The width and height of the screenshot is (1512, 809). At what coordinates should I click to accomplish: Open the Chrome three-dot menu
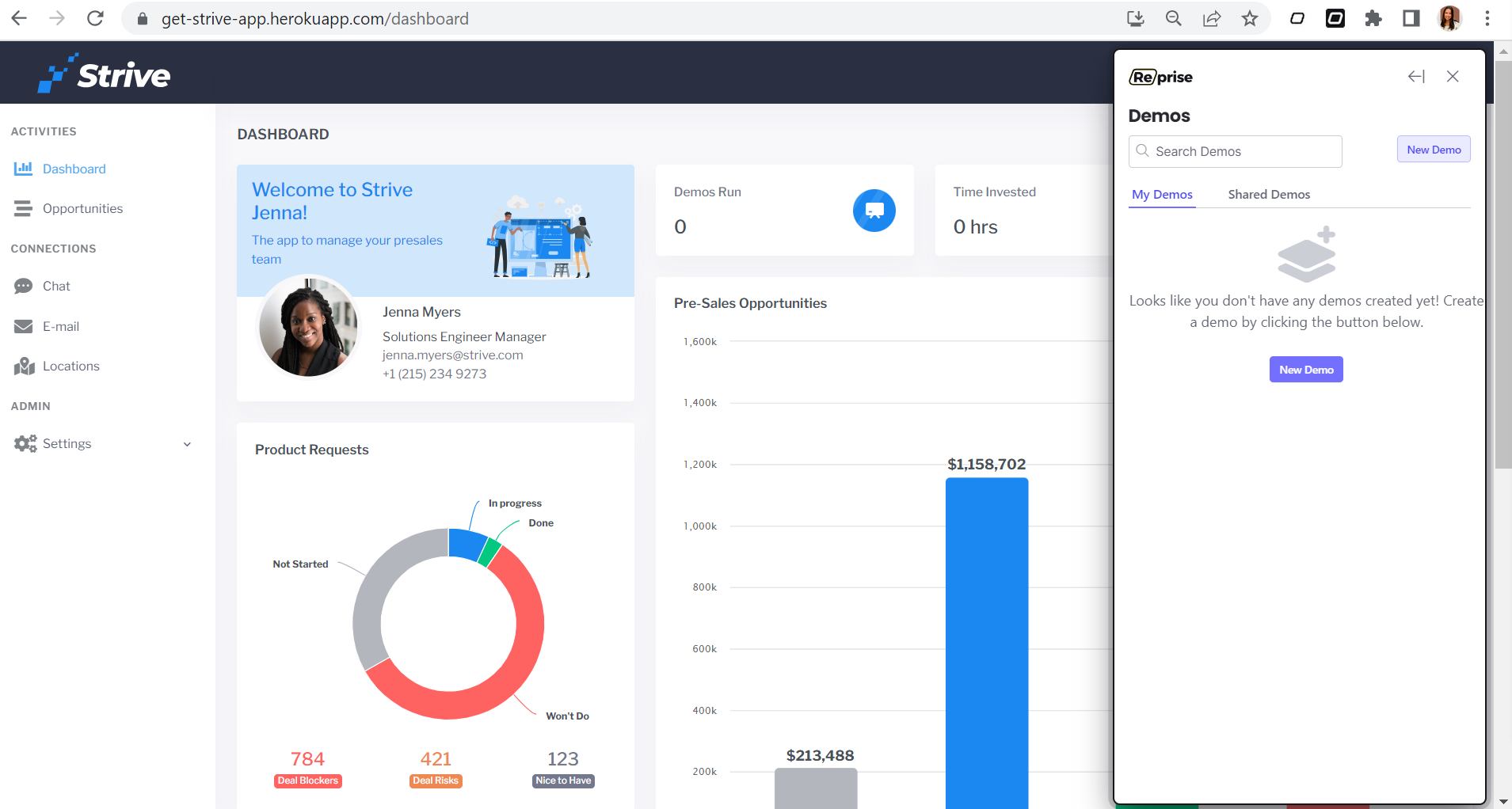[1487, 18]
